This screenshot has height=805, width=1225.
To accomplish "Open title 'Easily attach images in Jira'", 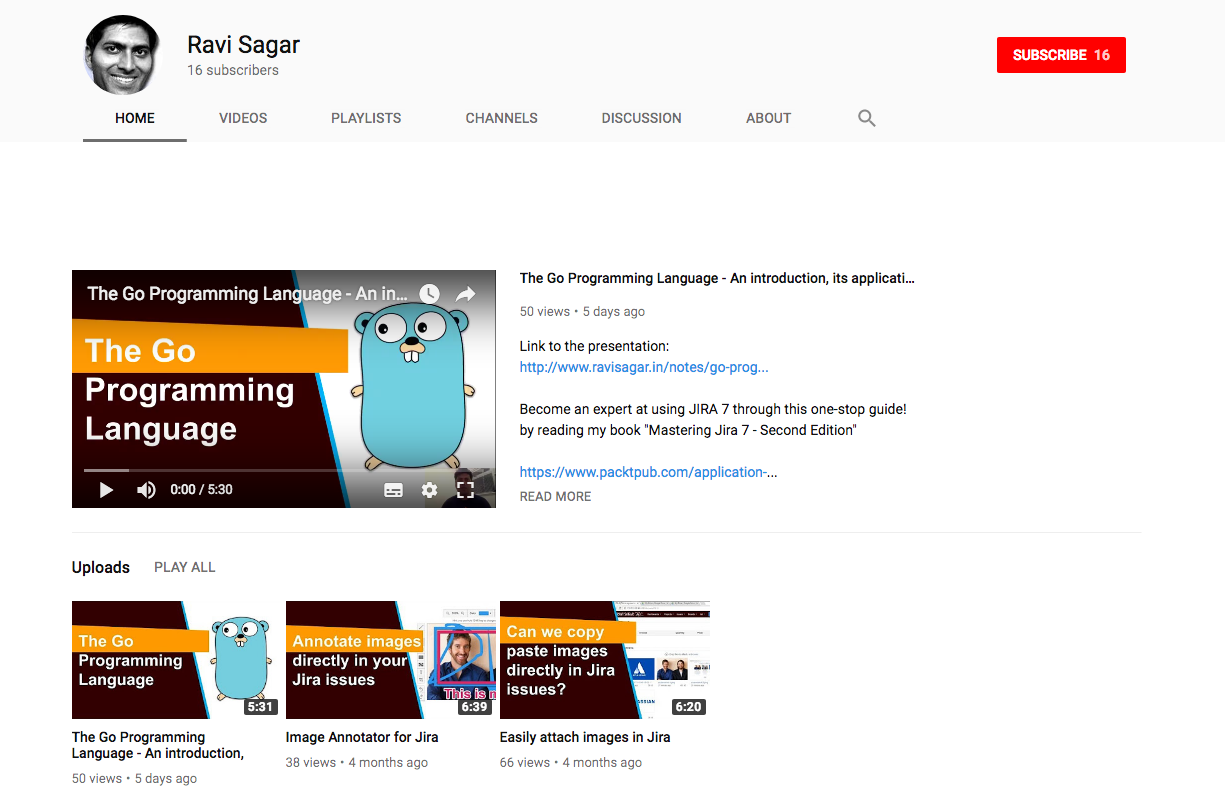I will click(585, 737).
